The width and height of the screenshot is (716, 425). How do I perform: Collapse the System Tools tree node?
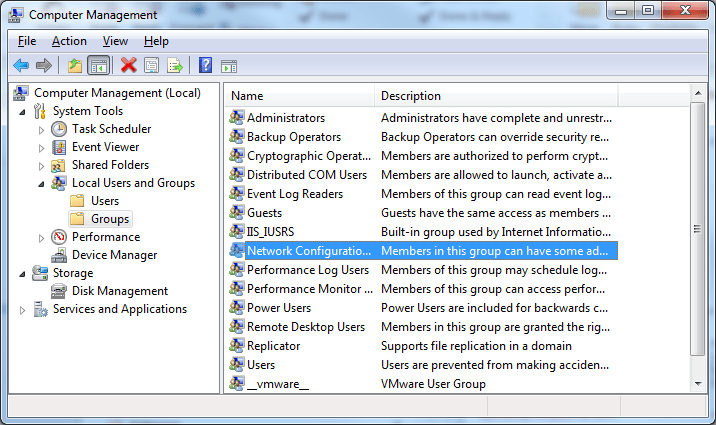pos(22,112)
